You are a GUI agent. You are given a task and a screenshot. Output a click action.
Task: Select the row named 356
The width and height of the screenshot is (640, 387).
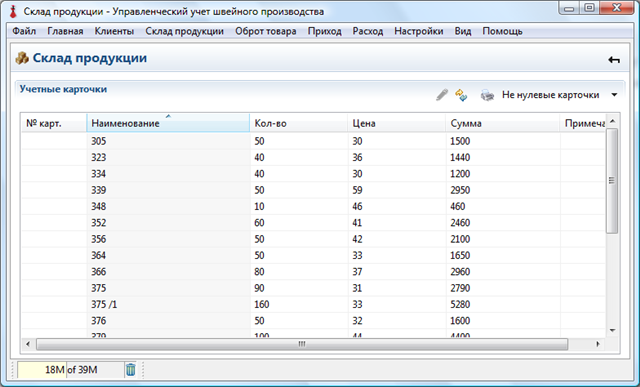(313, 239)
